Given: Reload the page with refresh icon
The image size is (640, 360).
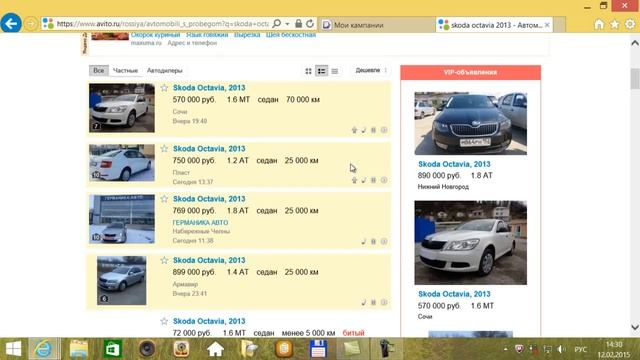Looking at the screenshot, I should pyautogui.click(x=310, y=24).
